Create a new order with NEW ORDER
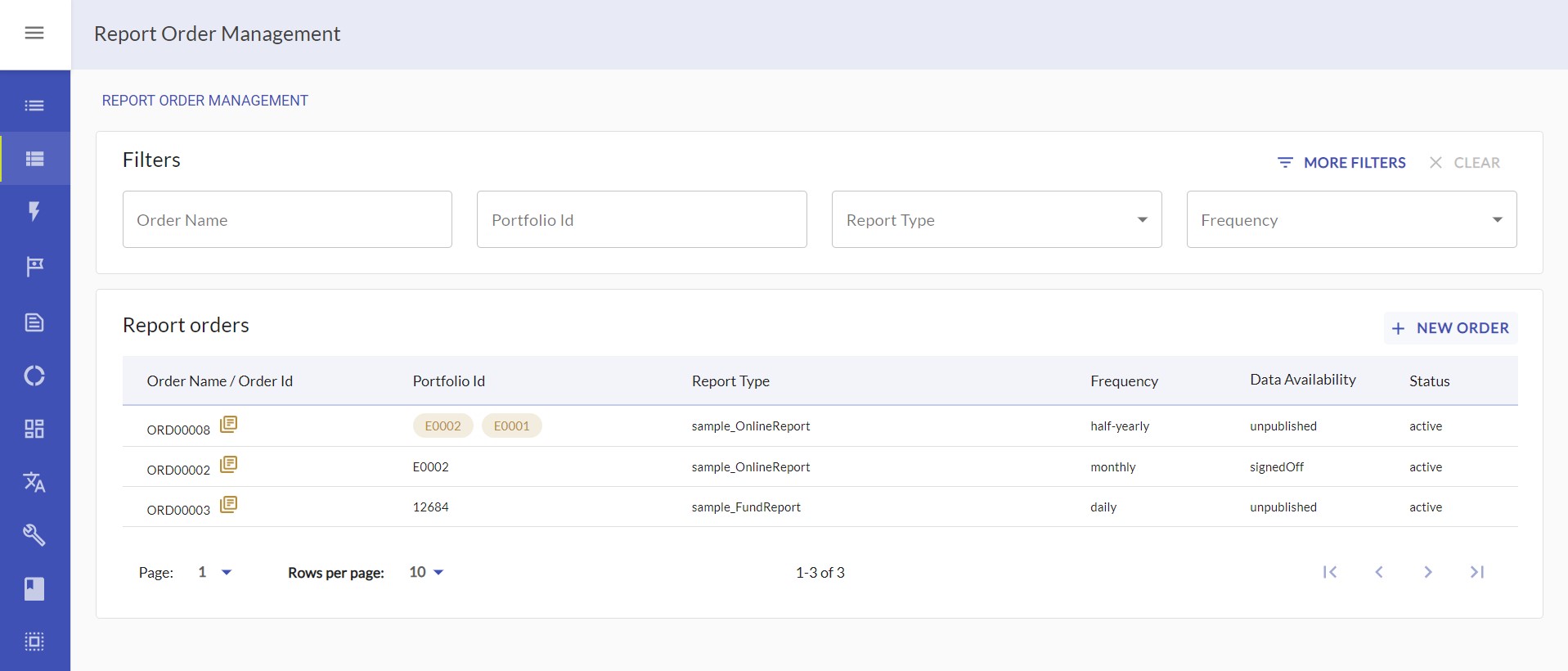Image resolution: width=1568 pixels, height=671 pixels. tap(1450, 328)
